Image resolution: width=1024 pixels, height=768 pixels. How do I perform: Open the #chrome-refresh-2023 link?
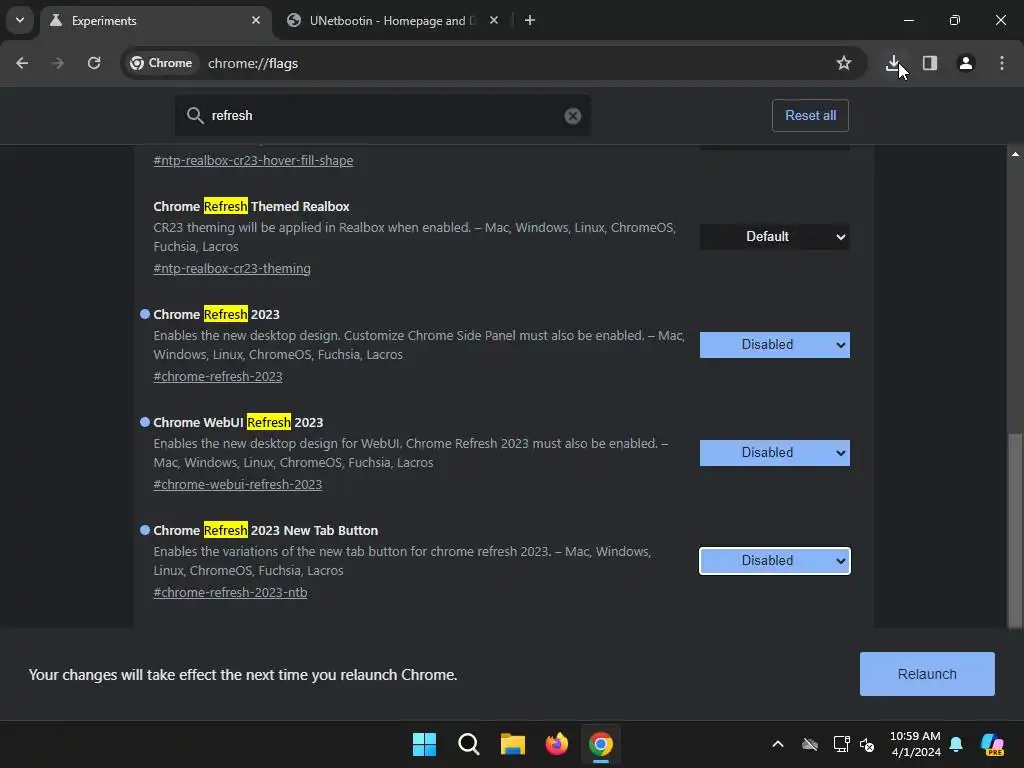[x=217, y=377]
